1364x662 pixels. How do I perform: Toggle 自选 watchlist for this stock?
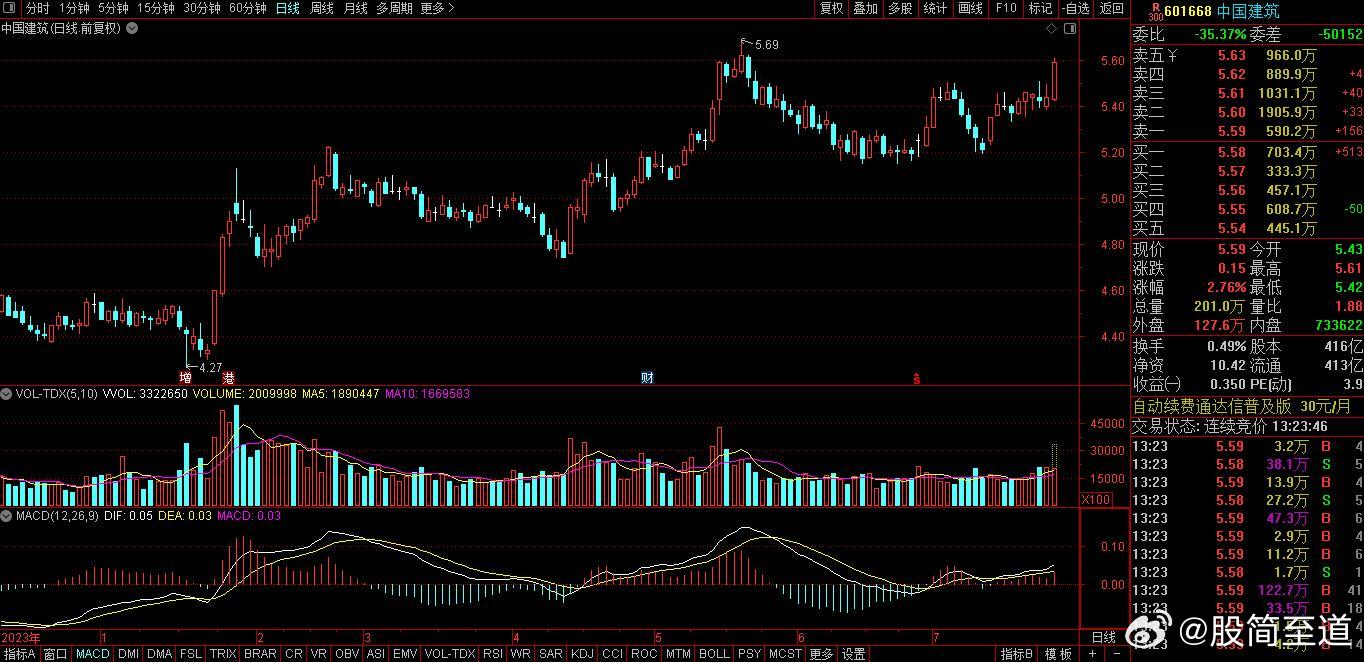point(1075,8)
